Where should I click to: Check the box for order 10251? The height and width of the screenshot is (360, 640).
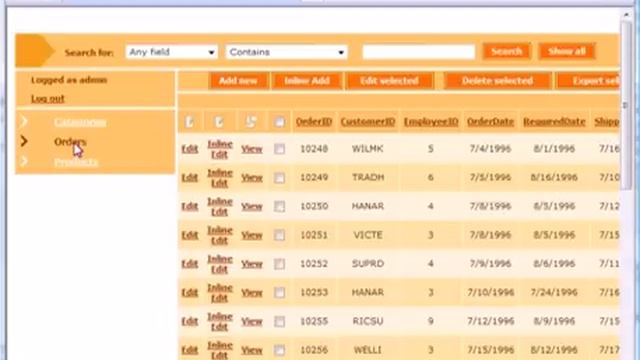coord(280,235)
